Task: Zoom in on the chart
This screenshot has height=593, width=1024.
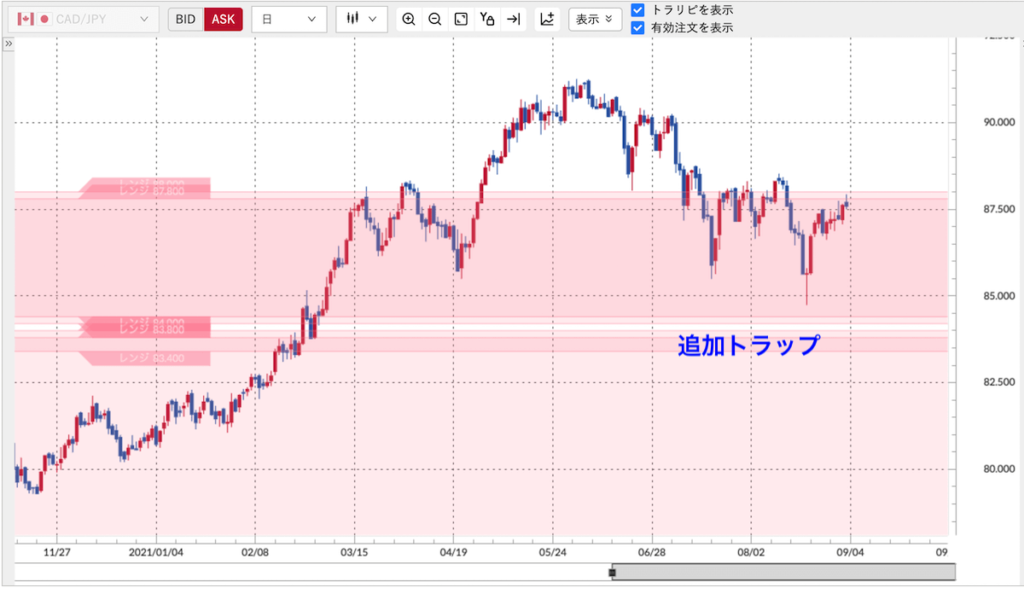Action: tap(409, 19)
